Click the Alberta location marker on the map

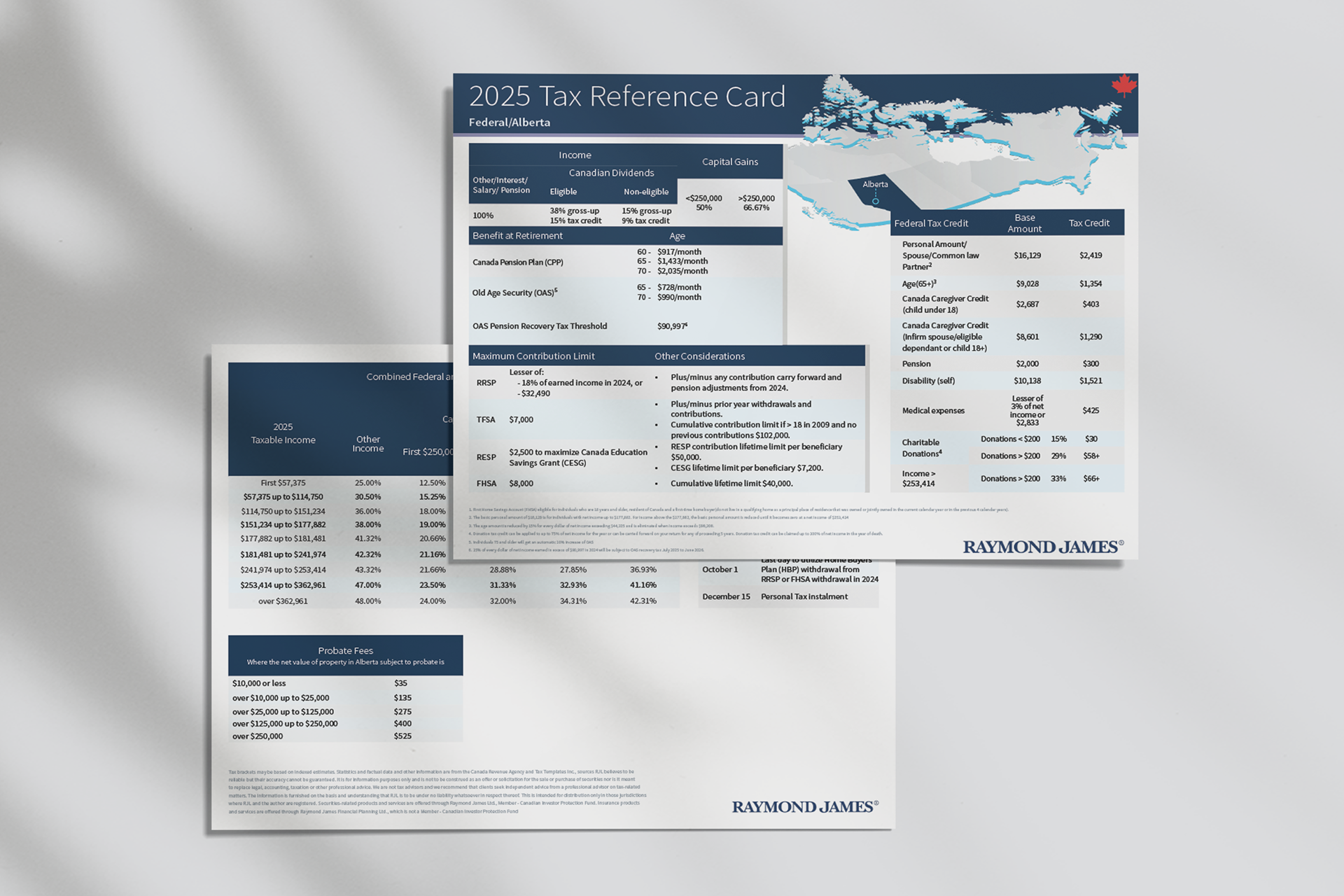pos(875,202)
